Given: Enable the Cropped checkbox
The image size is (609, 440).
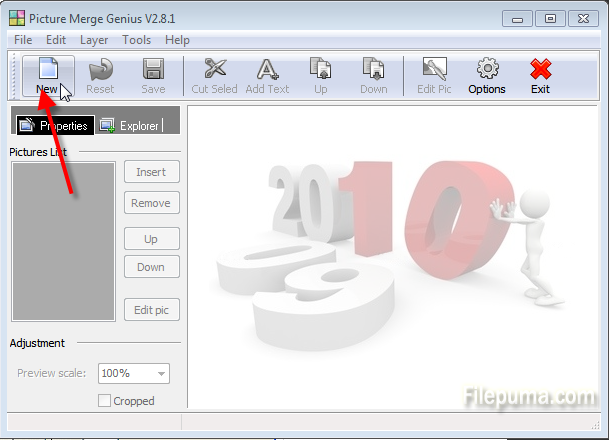Looking at the screenshot, I should [105, 401].
